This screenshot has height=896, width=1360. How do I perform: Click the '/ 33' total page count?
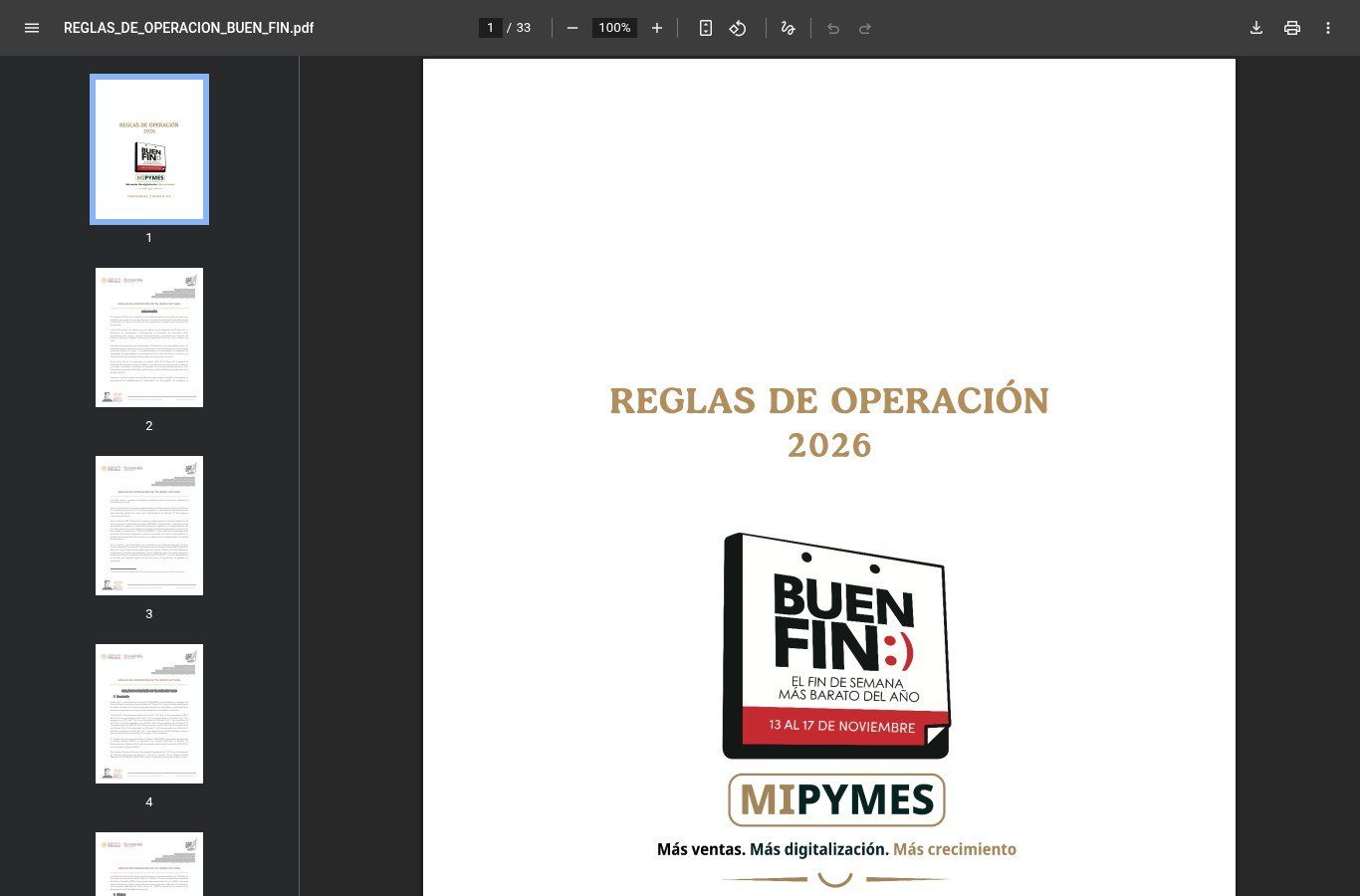tap(519, 28)
